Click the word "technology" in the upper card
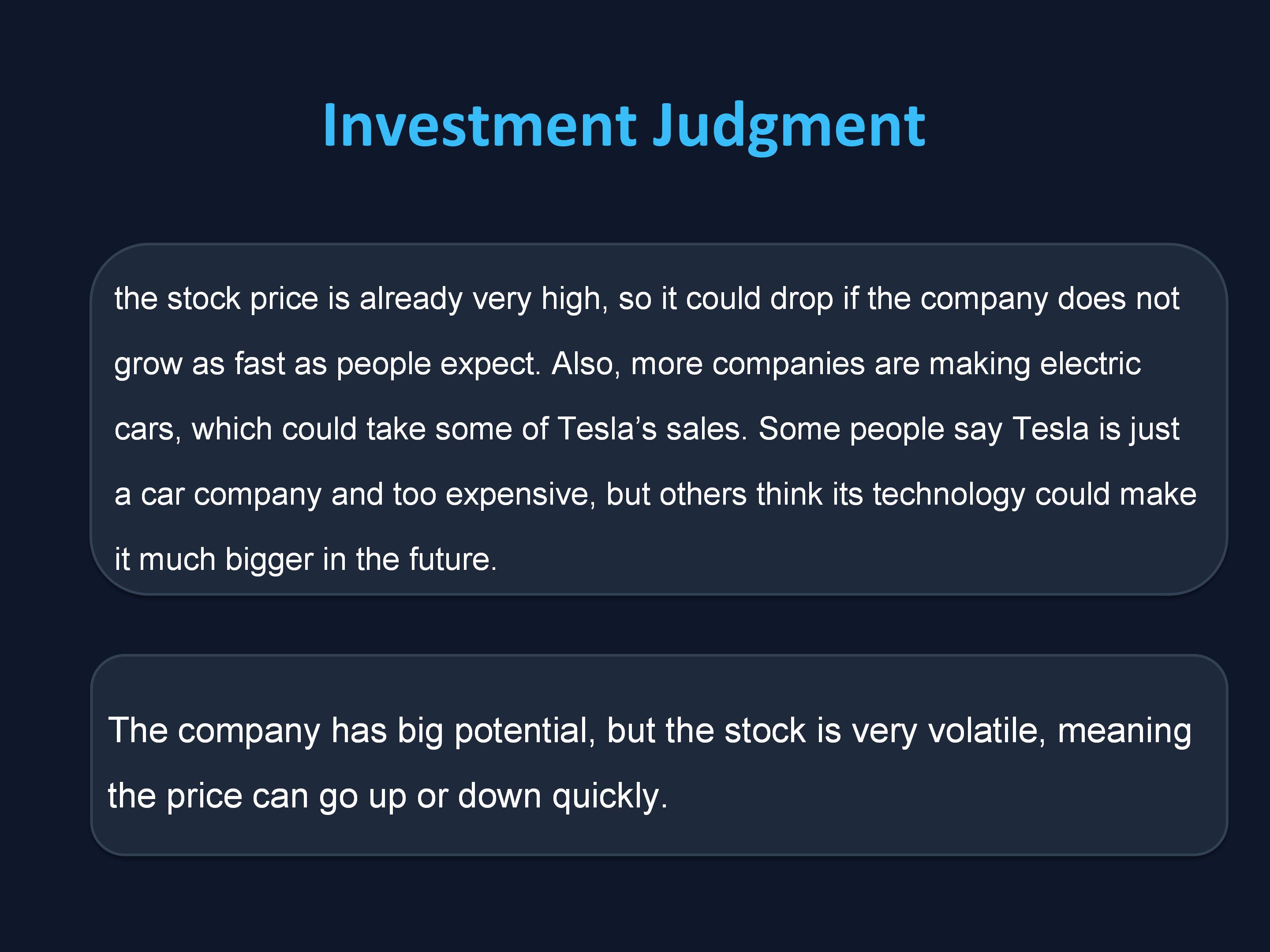This screenshot has width=1270, height=952. [x=949, y=494]
